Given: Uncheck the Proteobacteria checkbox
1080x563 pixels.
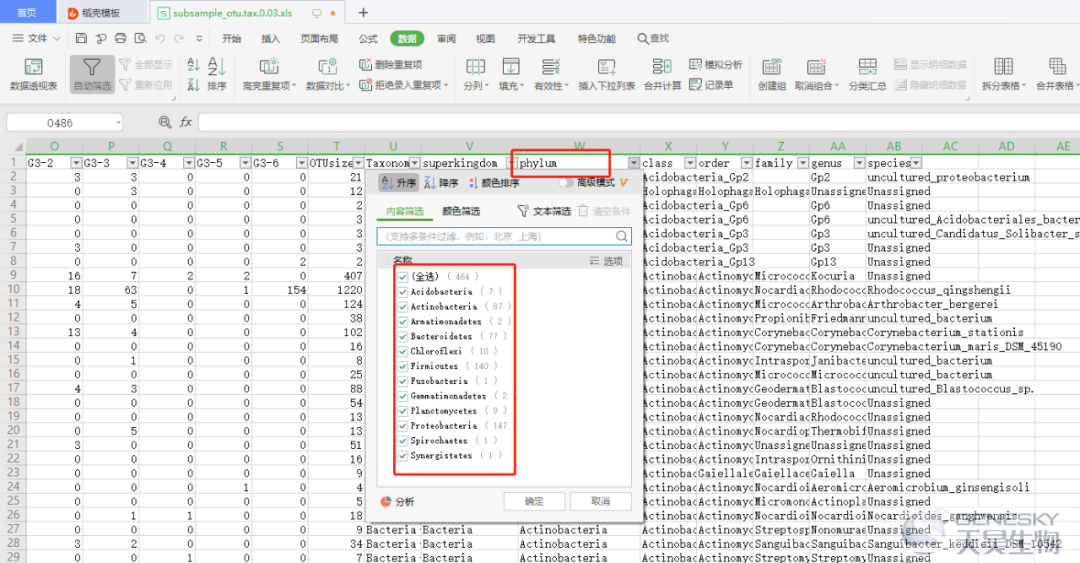Looking at the screenshot, I should point(403,426).
